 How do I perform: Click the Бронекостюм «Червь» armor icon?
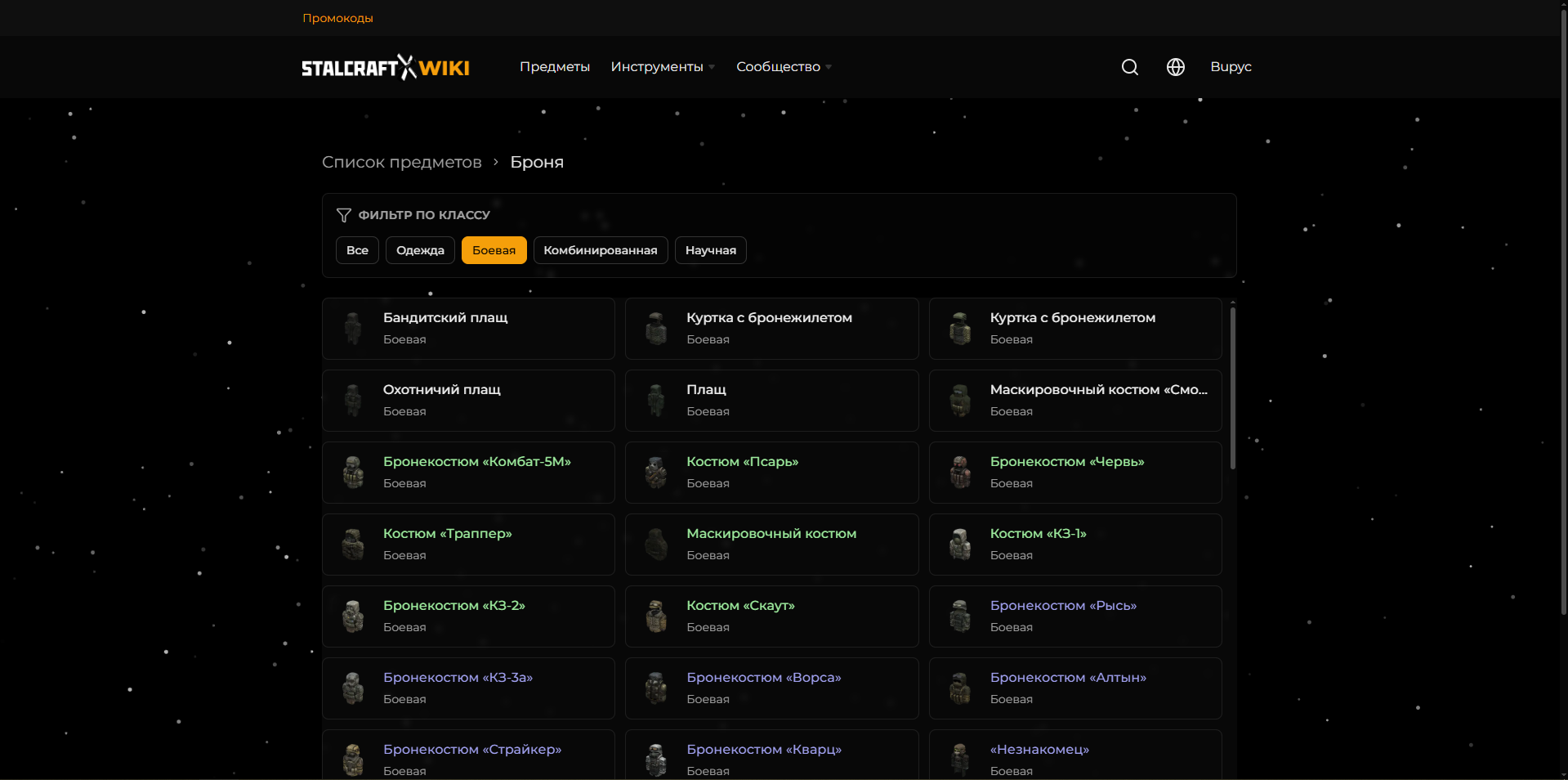click(x=959, y=473)
